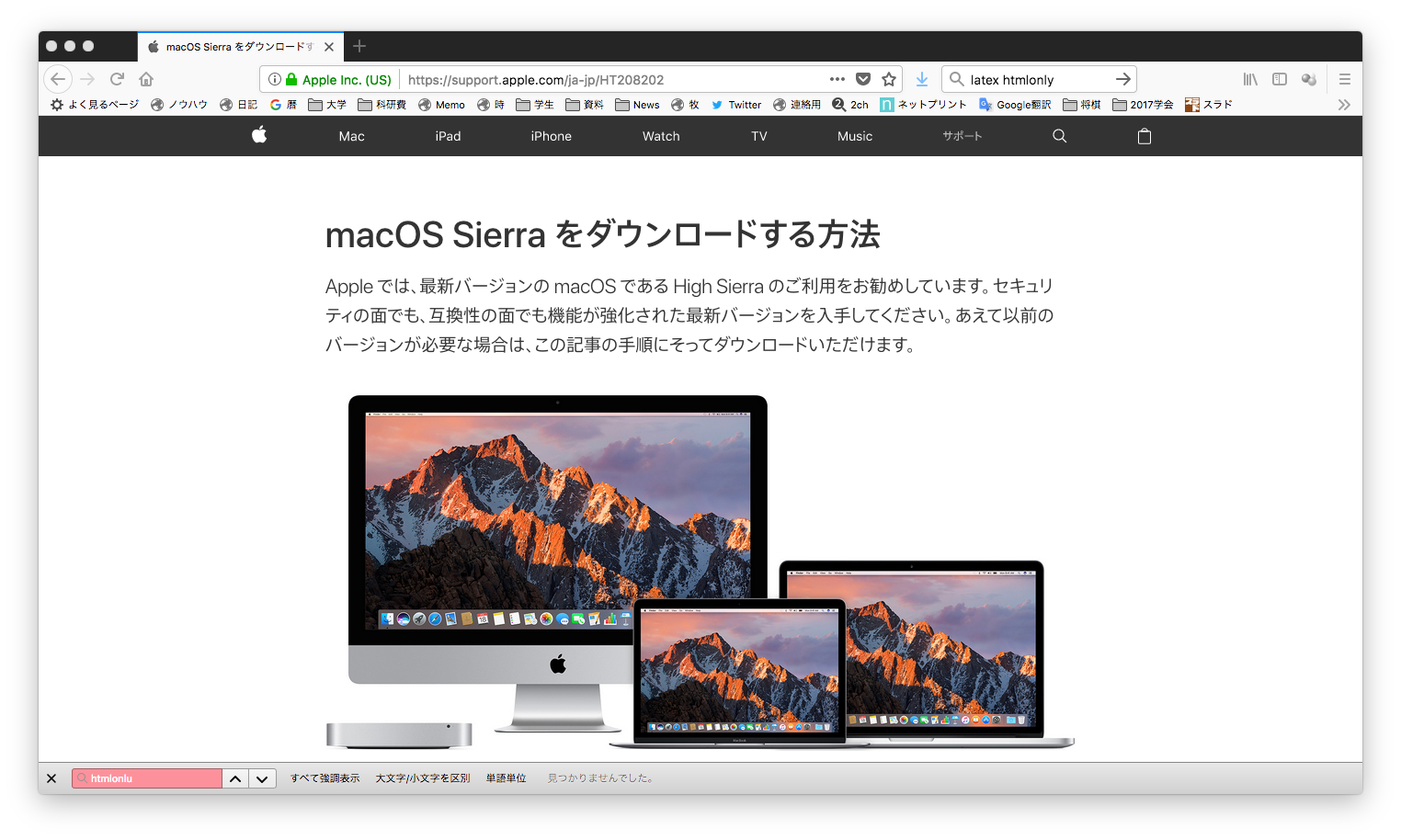Submit search with the arrow in search box
Image resolution: width=1401 pixels, height=840 pixels.
tap(1122, 79)
